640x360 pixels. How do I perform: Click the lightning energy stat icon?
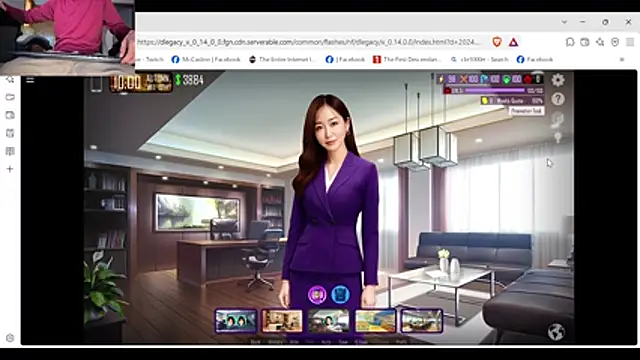441,79
